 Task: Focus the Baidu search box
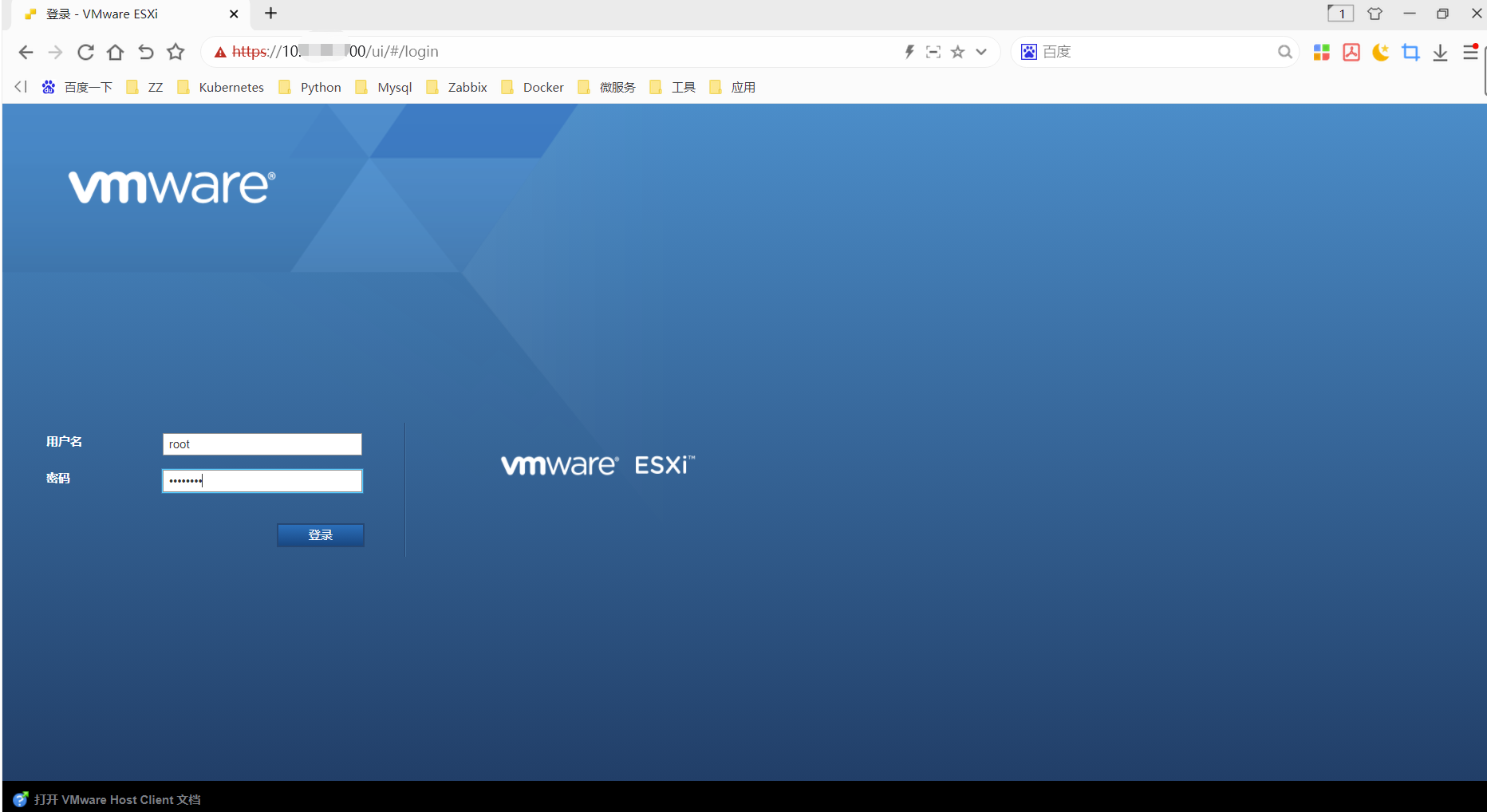click(1157, 52)
